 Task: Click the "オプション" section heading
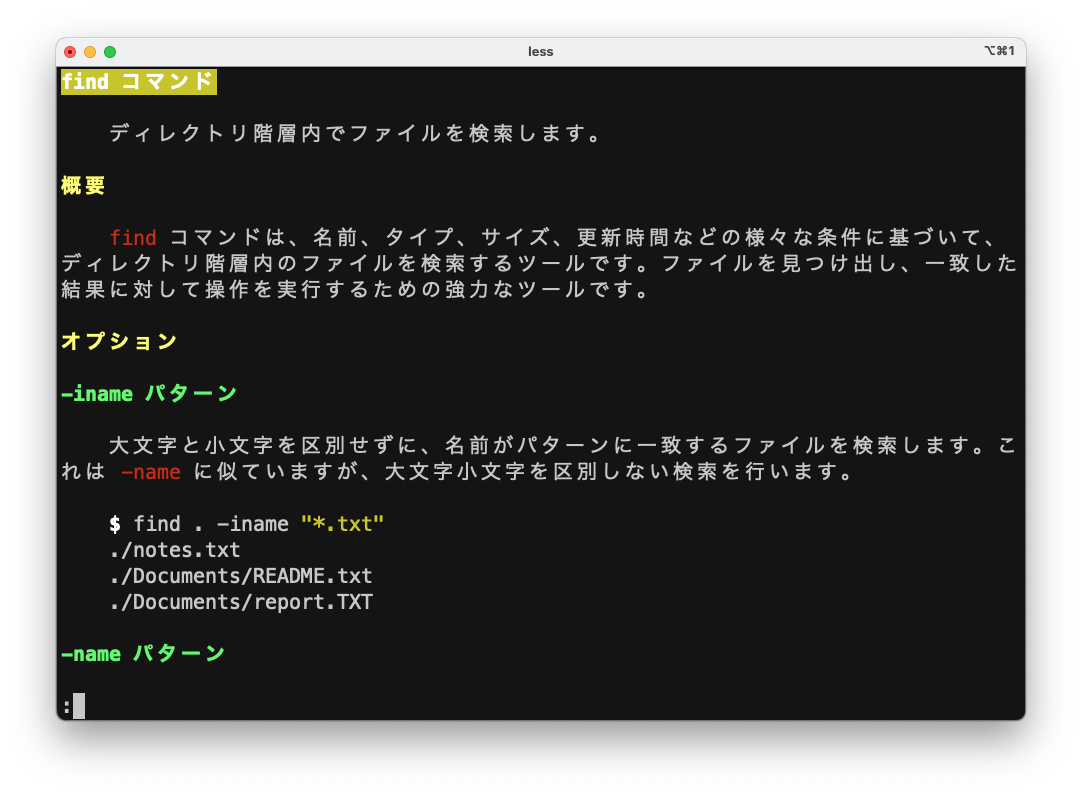(119, 342)
